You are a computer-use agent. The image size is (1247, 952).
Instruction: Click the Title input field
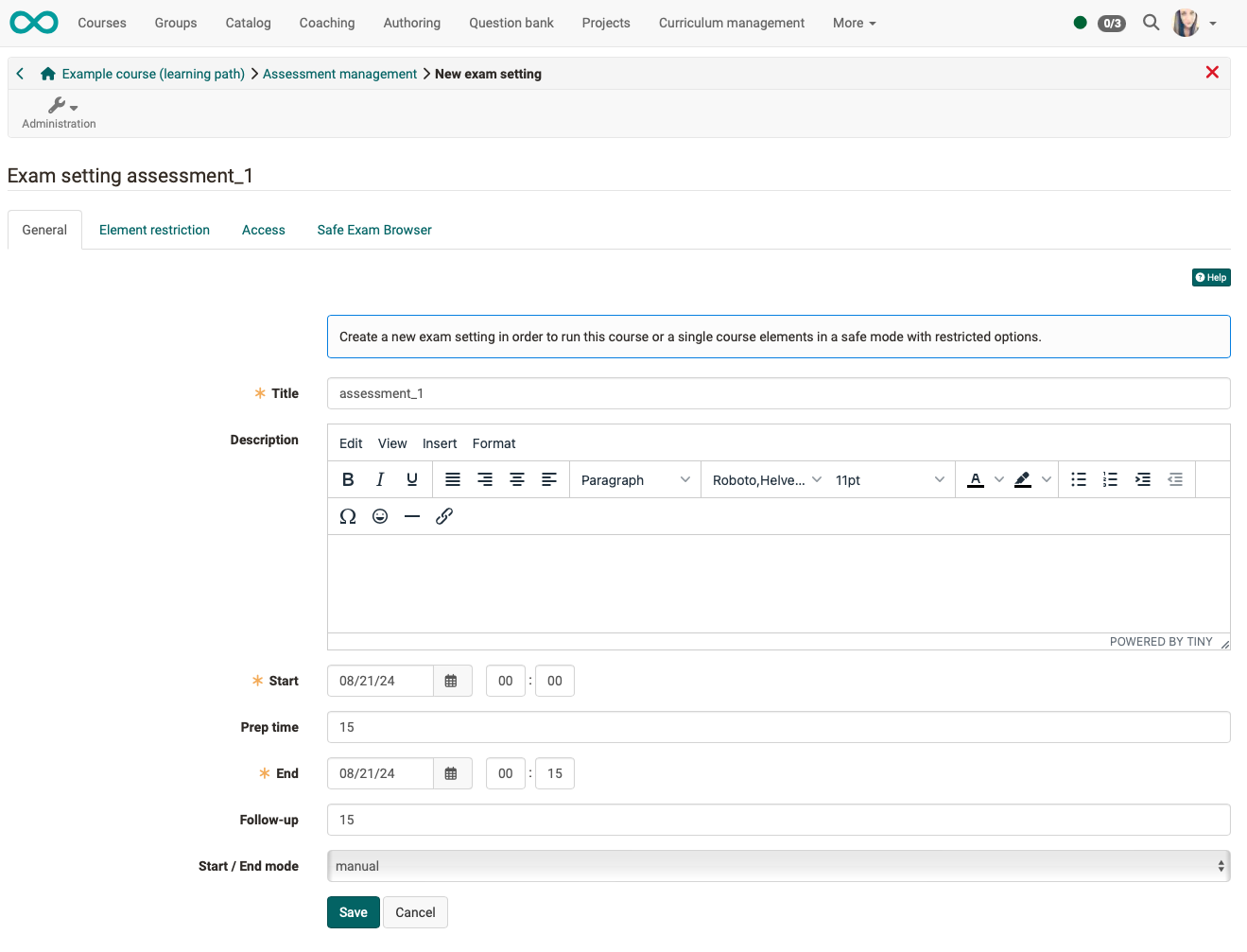coord(778,393)
